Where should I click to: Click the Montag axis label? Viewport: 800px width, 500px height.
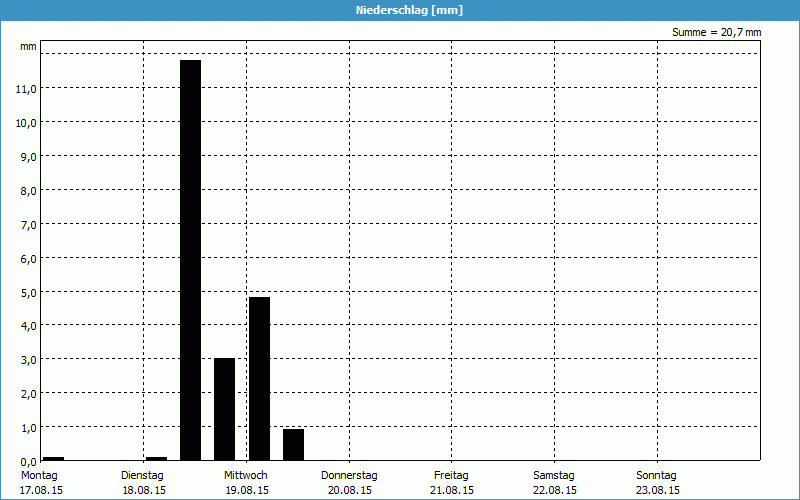[41, 475]
